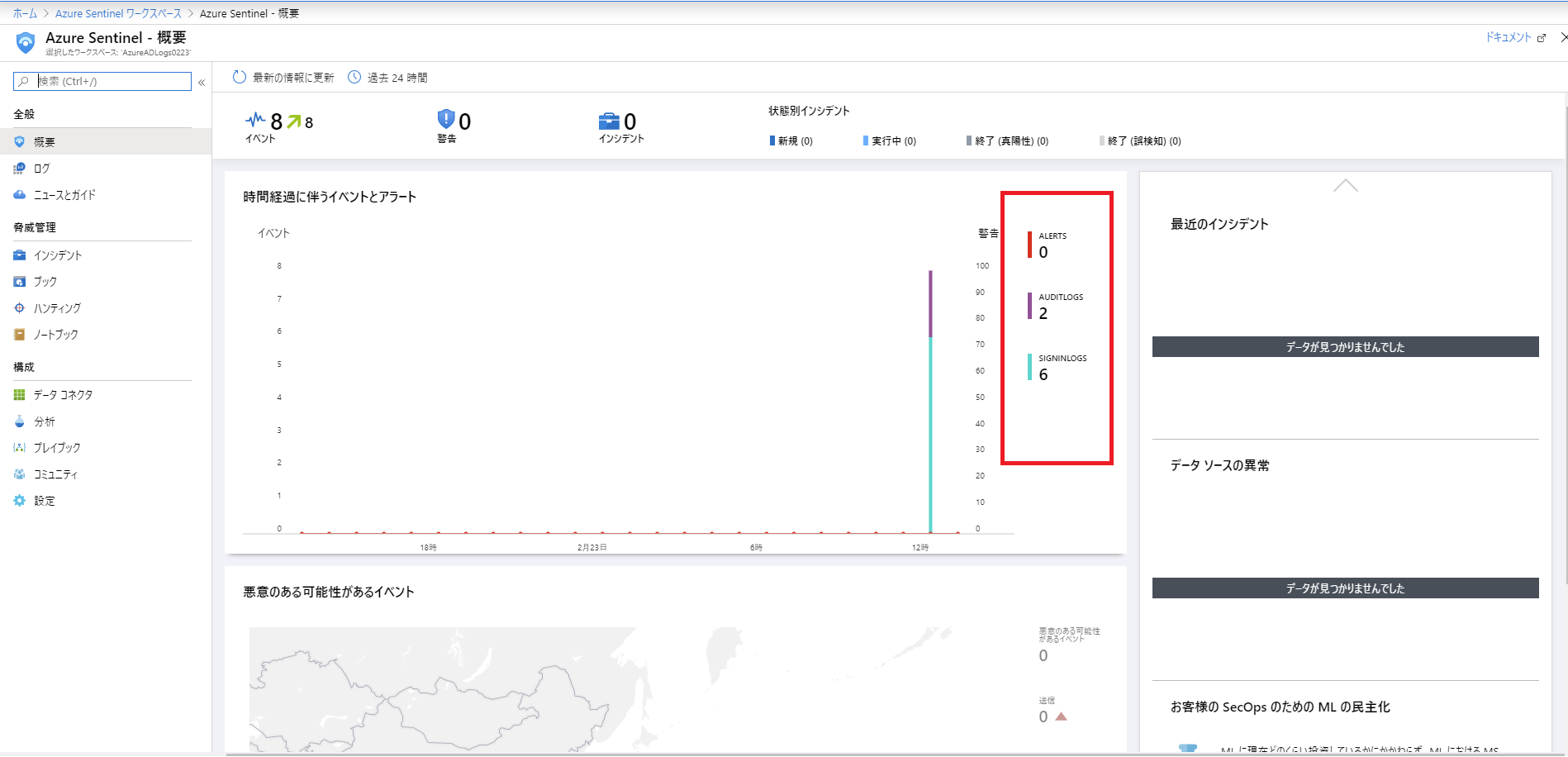
Task: Click the ブック workbook icon
Action: tap(20, 282)
